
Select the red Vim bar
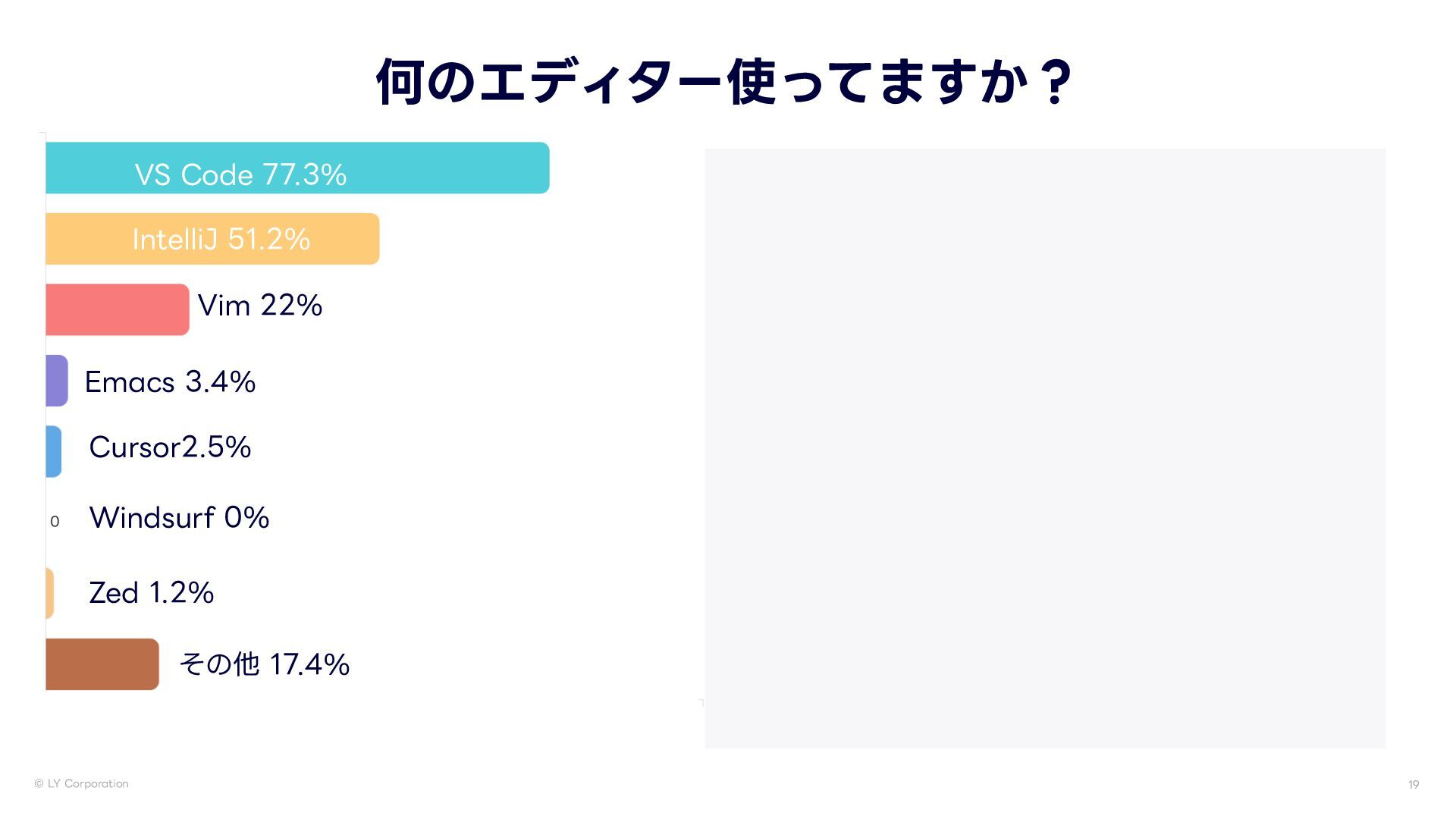[x=117, y=309]
